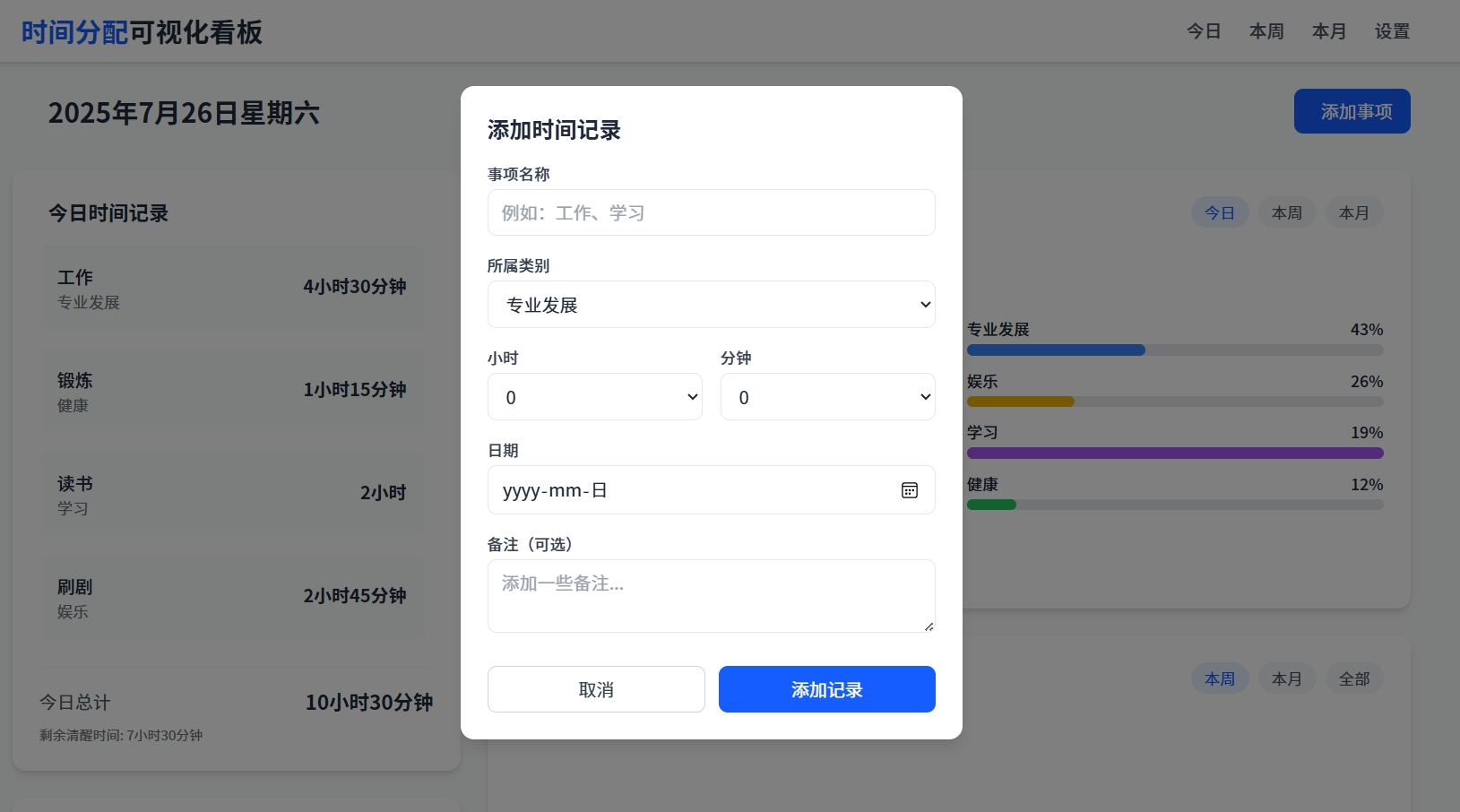The image size is (1460, 812).
Task: Select the 锻炼 record in today's list
Action: coord(231,391)
